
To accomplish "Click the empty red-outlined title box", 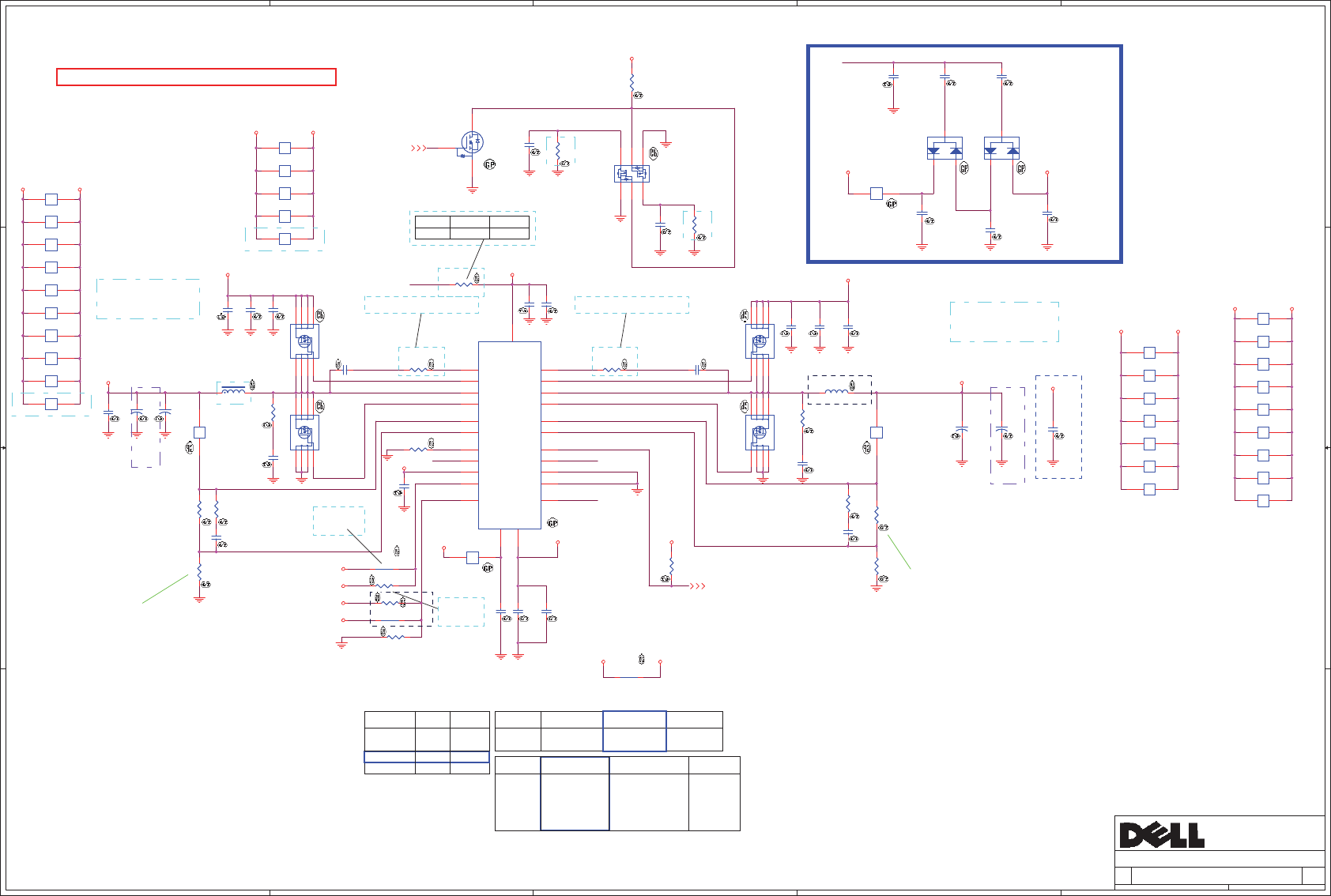I will [x=196, y=77].
